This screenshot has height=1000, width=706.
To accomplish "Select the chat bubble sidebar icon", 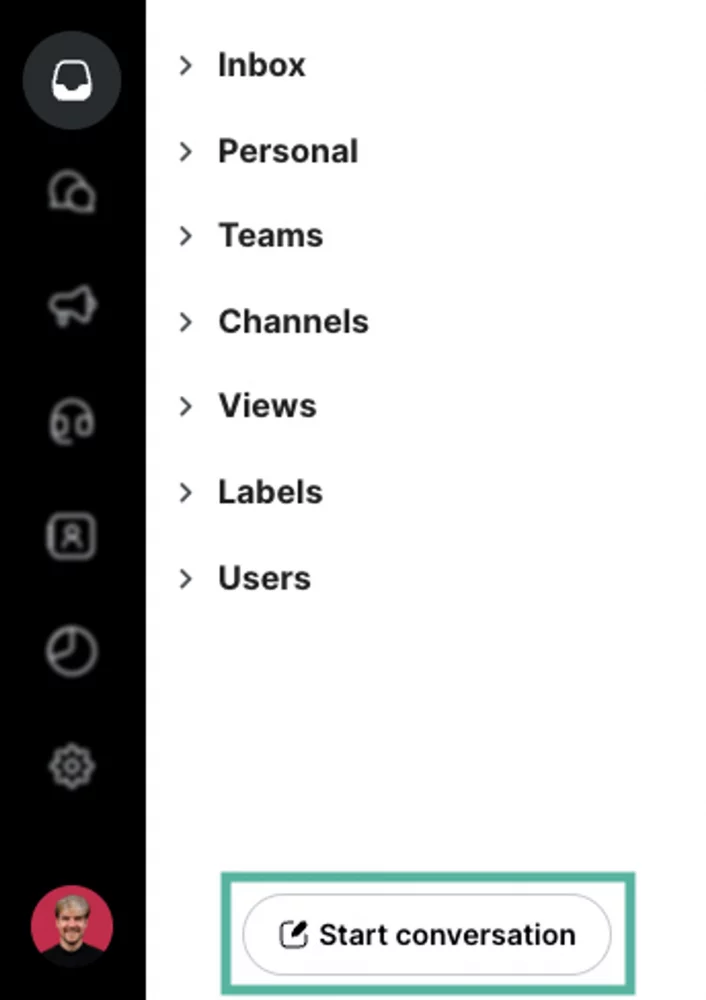I will pyautogui.click(x=71, y=192).
